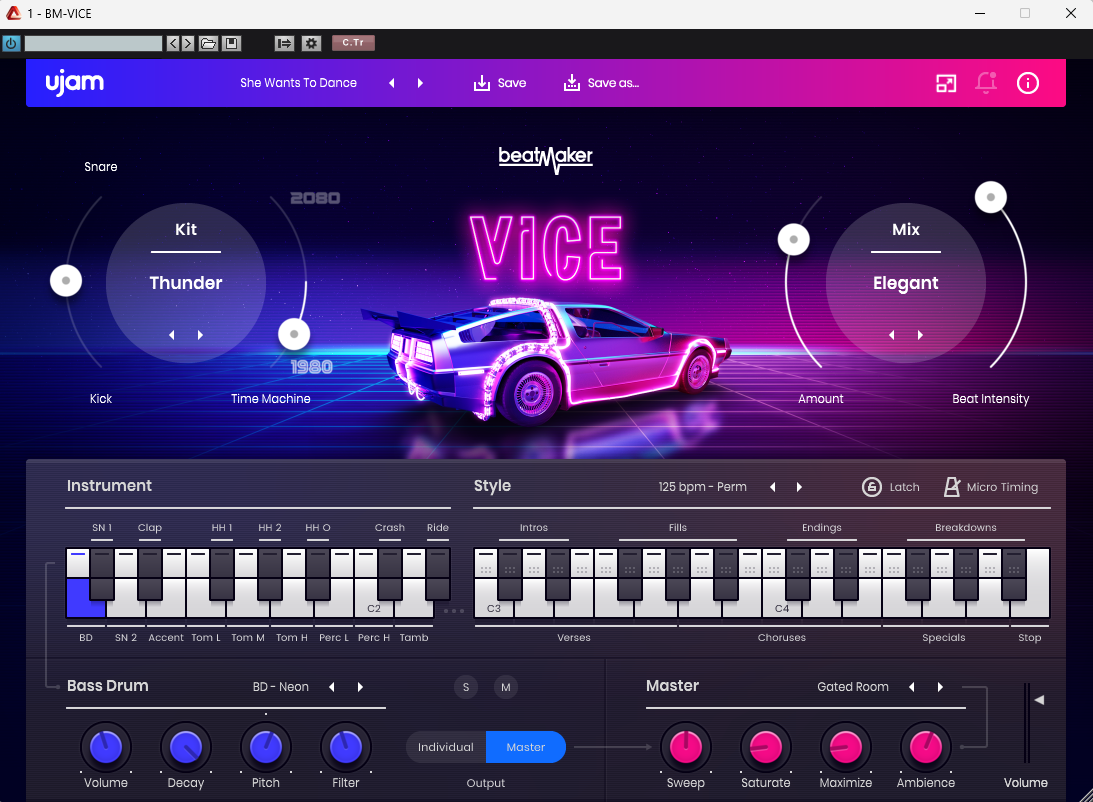
Task: Select next Bass Drum sound
Action: pos(360,687)
